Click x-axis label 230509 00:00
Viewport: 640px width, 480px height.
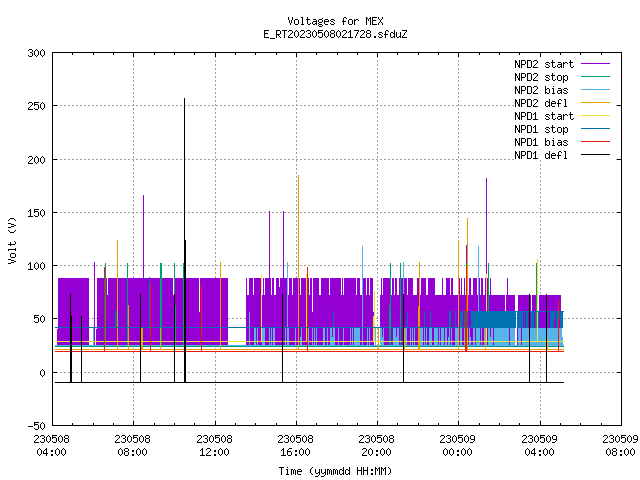pos(458,446)
